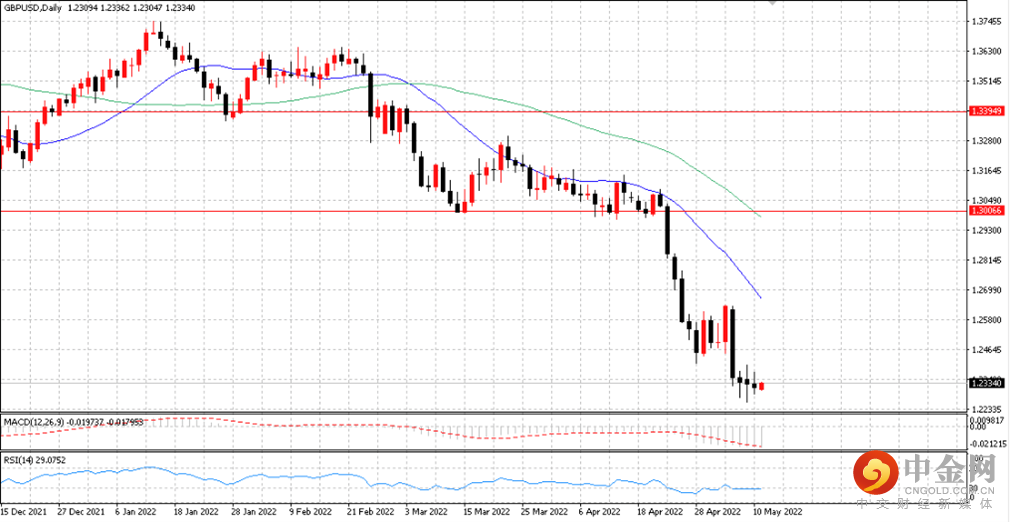
Task: Click the black 1.23340 current price tag
Action: pos(987,383)
